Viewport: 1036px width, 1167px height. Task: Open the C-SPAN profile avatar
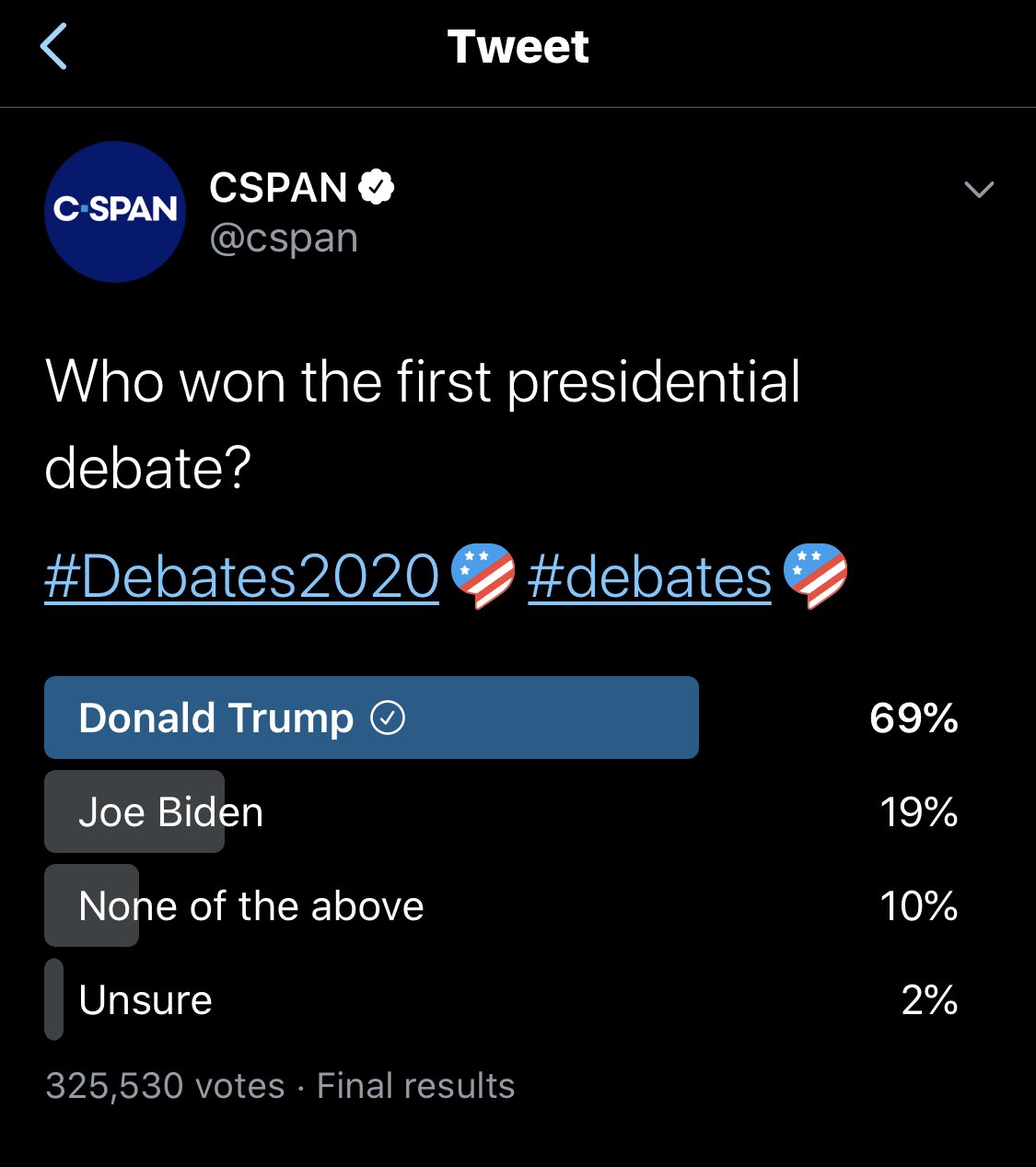pos(115,212)
